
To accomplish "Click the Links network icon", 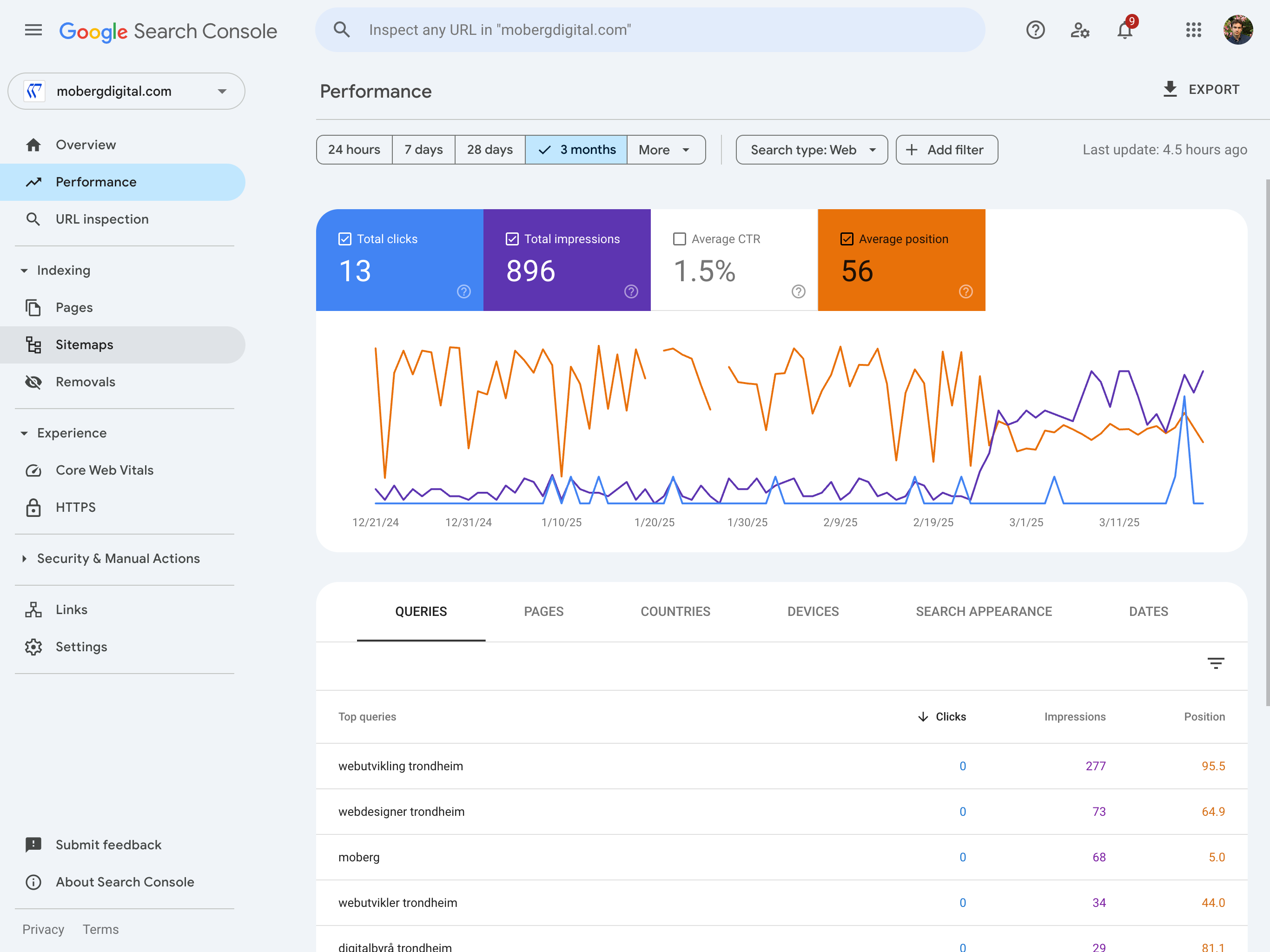I will (33, 610).
